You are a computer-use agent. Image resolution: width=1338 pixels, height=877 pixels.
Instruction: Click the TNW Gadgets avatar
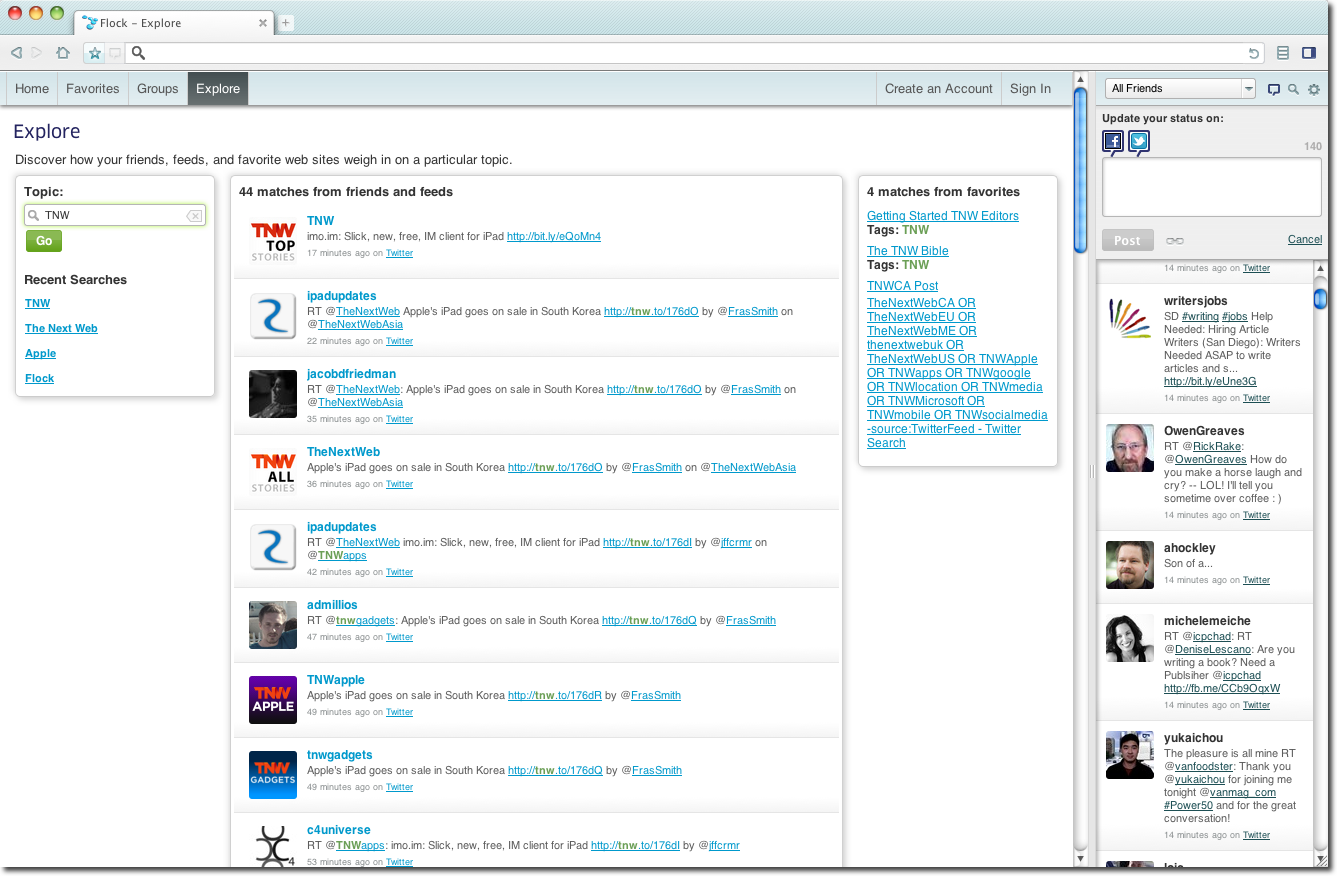tap(273, 775)
